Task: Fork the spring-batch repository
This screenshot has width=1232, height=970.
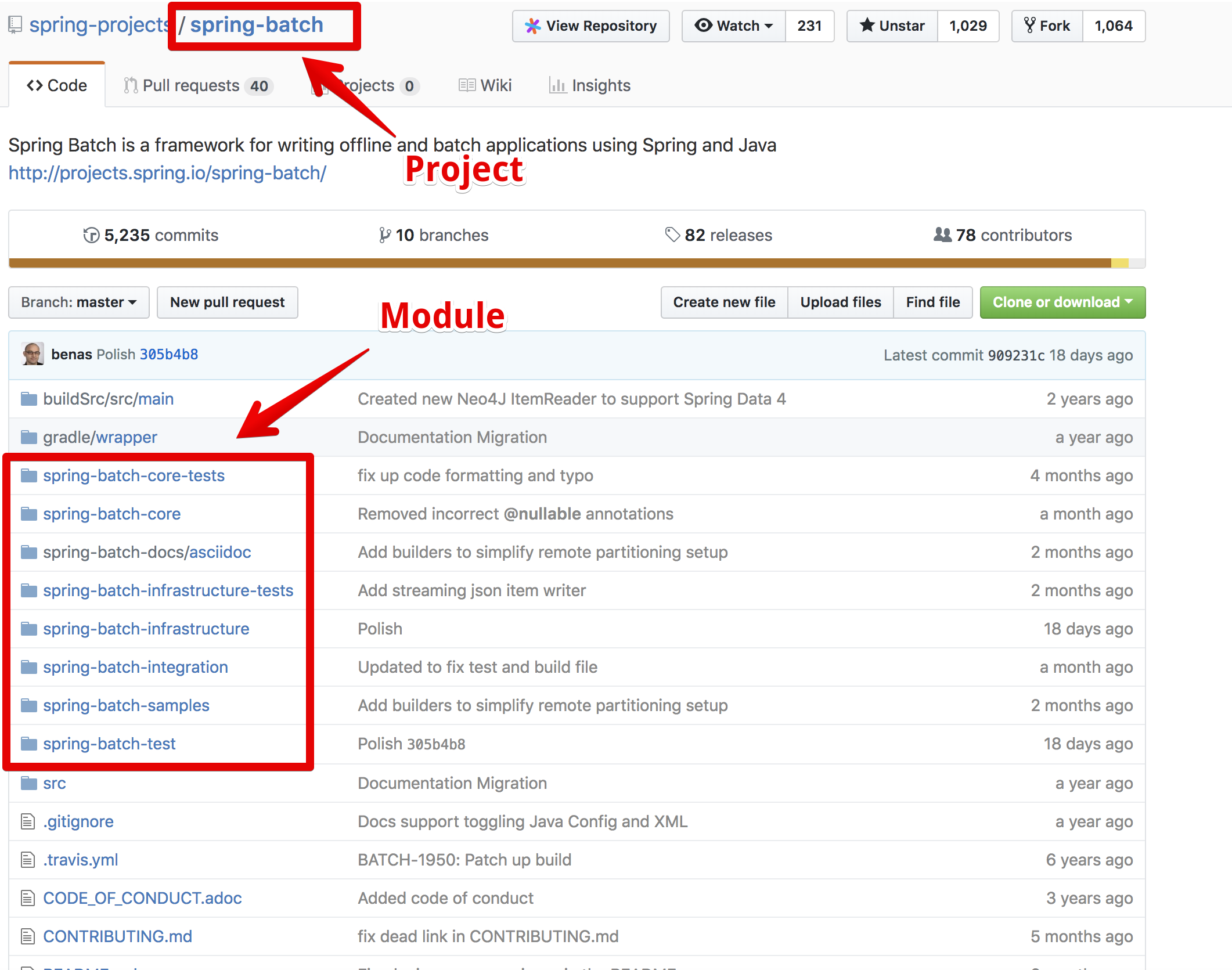Action: click(1047, 26)
